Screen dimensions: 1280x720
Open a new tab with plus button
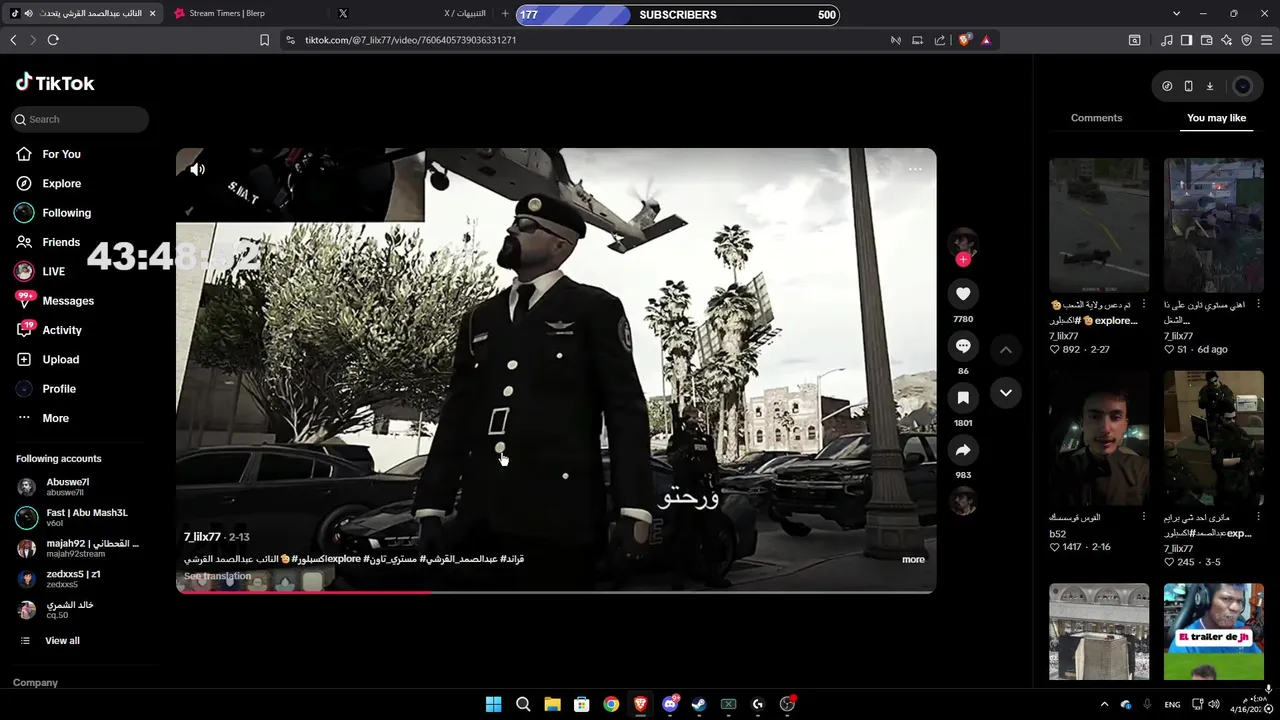point(505,14)
